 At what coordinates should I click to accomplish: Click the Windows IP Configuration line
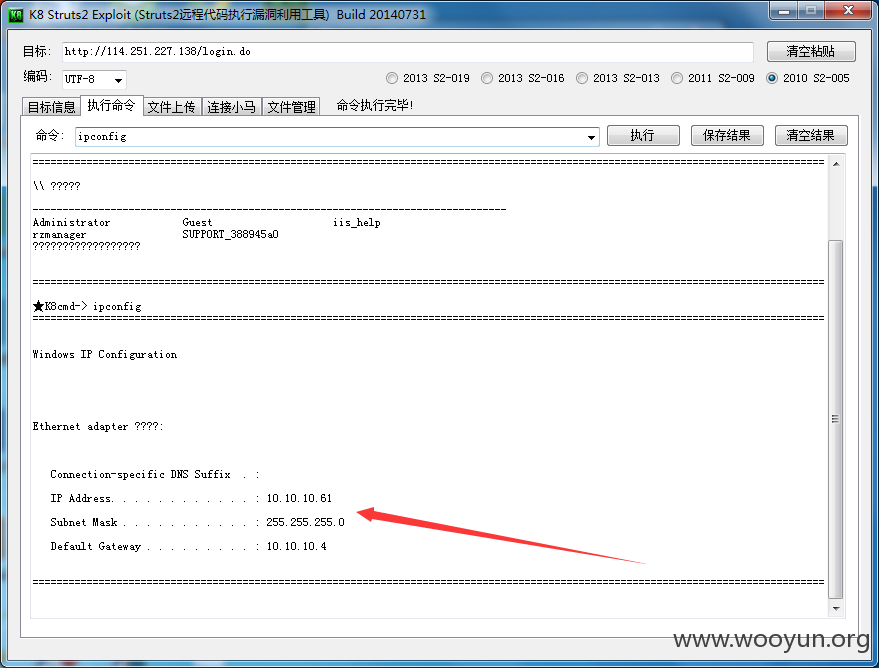coord(105,355)
